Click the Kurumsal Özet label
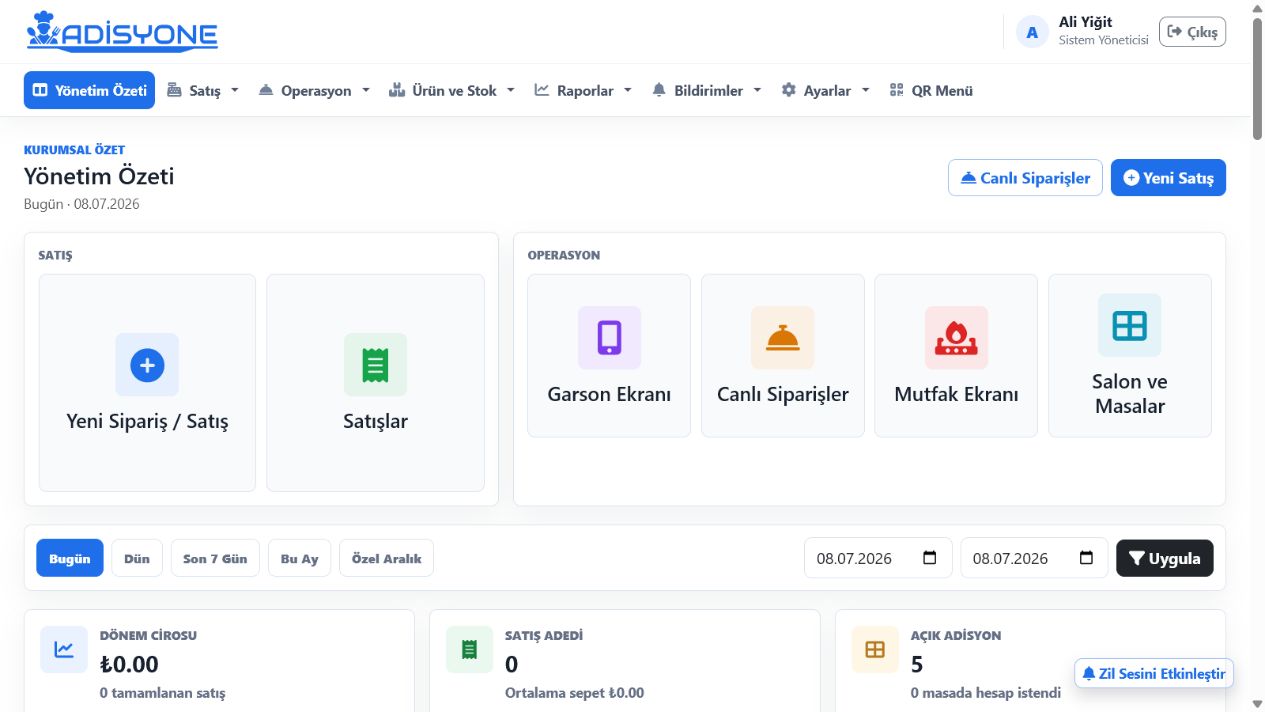 pyautogui.click(x=74, y=150)
